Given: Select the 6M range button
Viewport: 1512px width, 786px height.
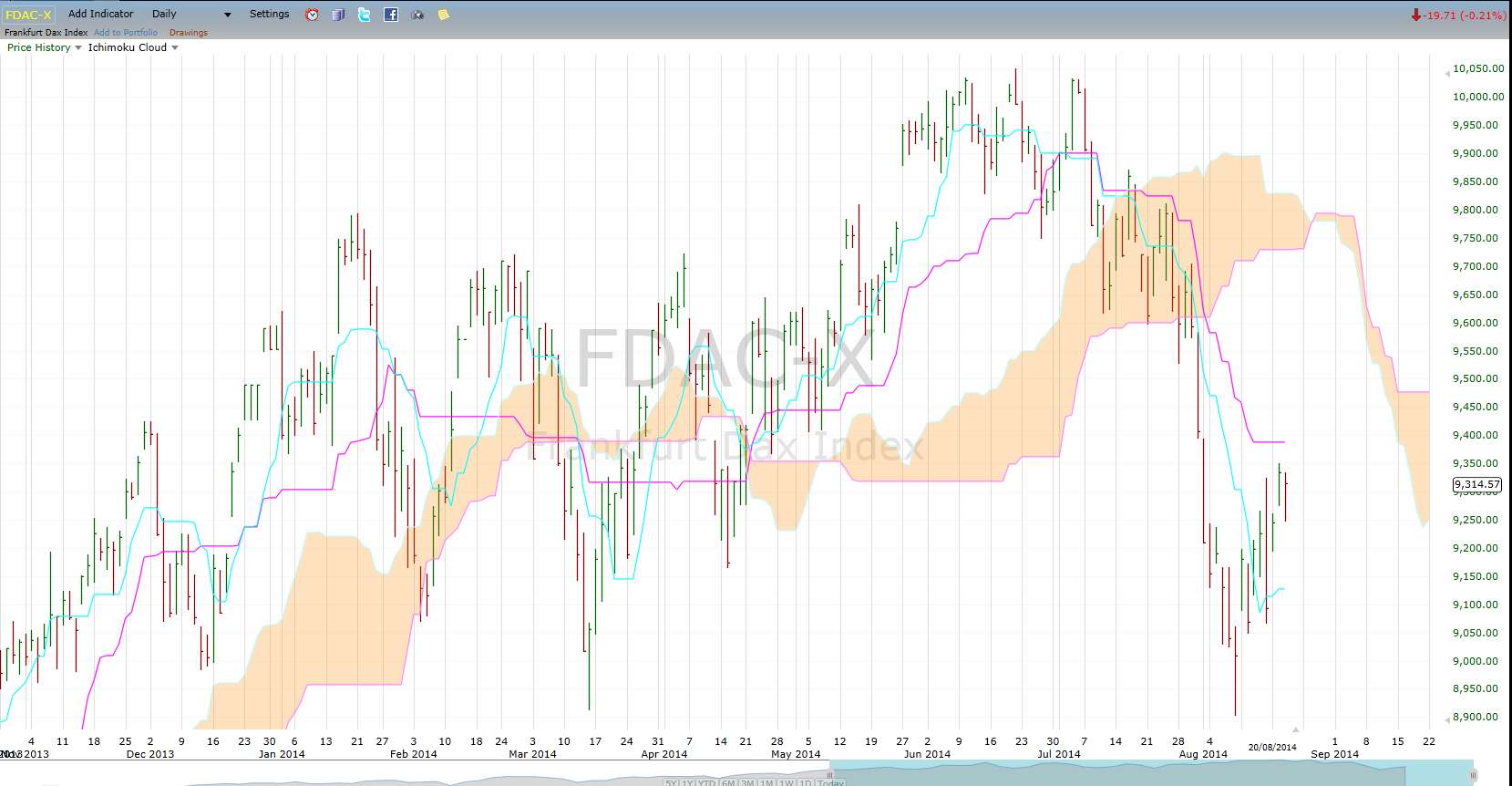Looking at the screenshot, I should click(728, 782).
